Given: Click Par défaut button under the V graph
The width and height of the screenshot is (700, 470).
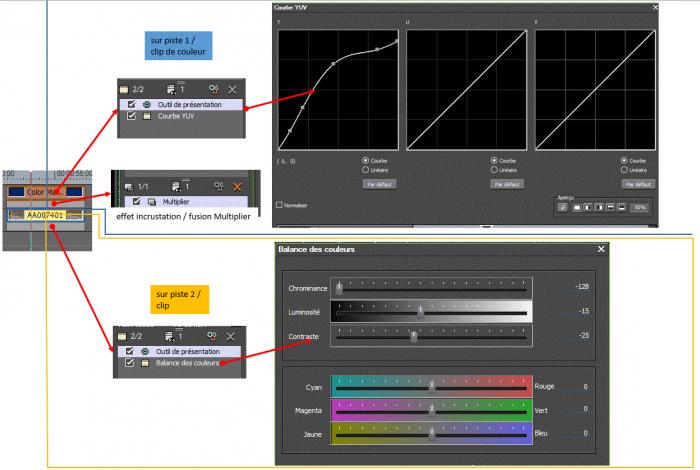Looking at the screenshot, I should 638,184.
